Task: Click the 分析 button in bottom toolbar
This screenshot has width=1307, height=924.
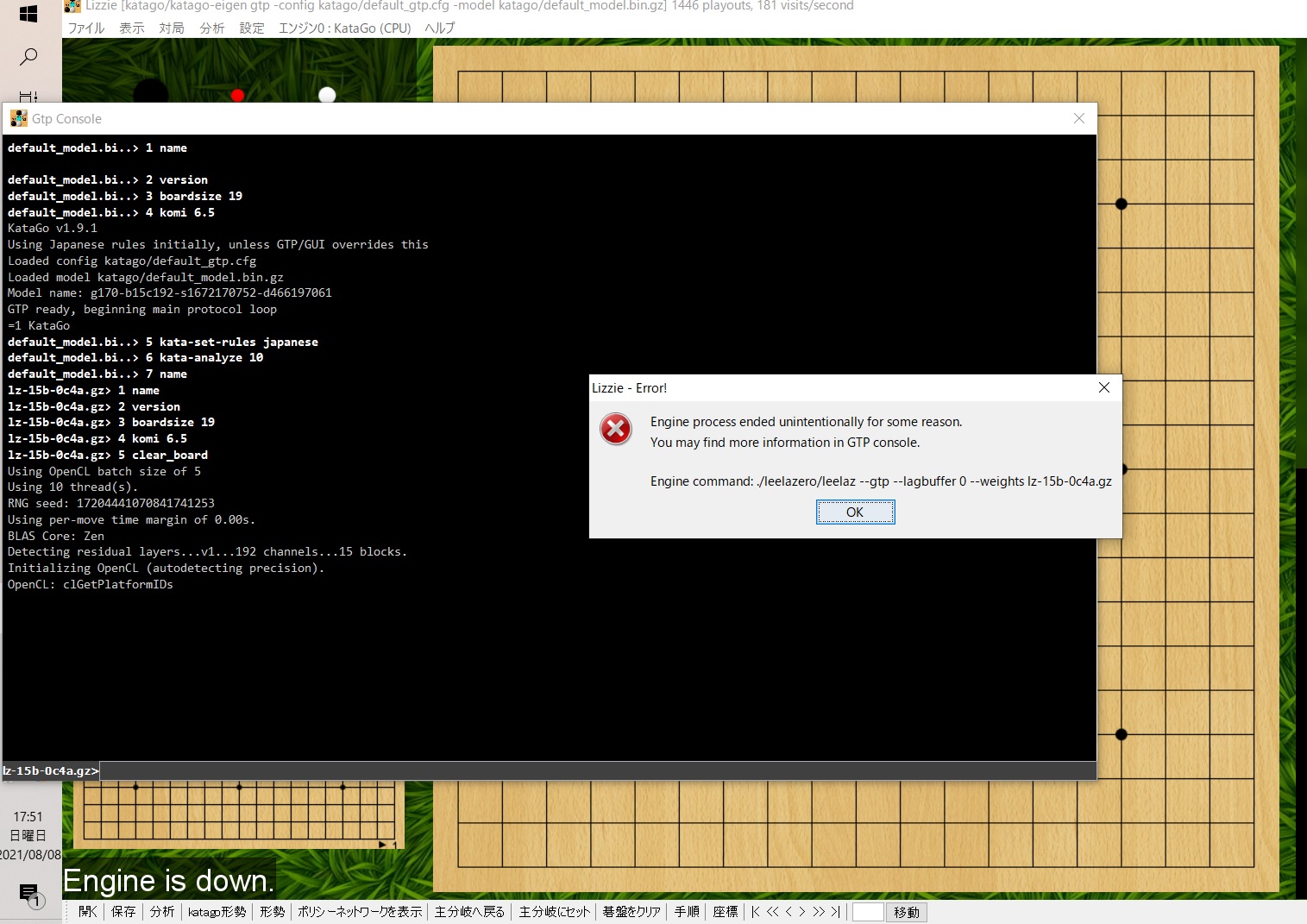Action: (162, 912)
